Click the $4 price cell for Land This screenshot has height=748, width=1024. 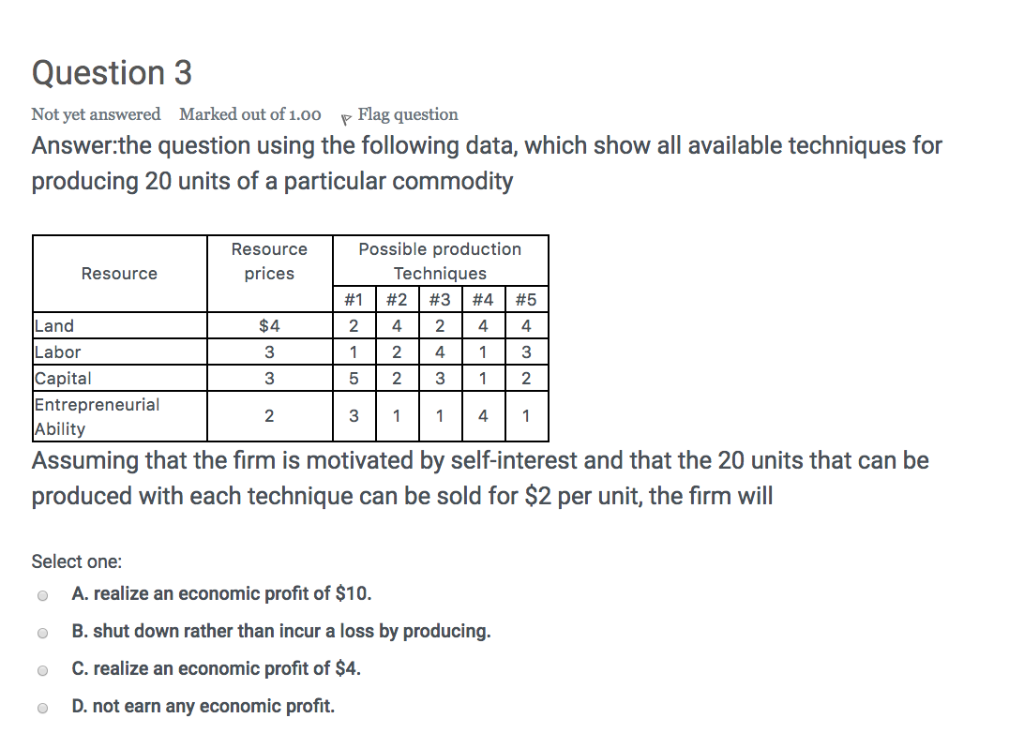(268, 325)
